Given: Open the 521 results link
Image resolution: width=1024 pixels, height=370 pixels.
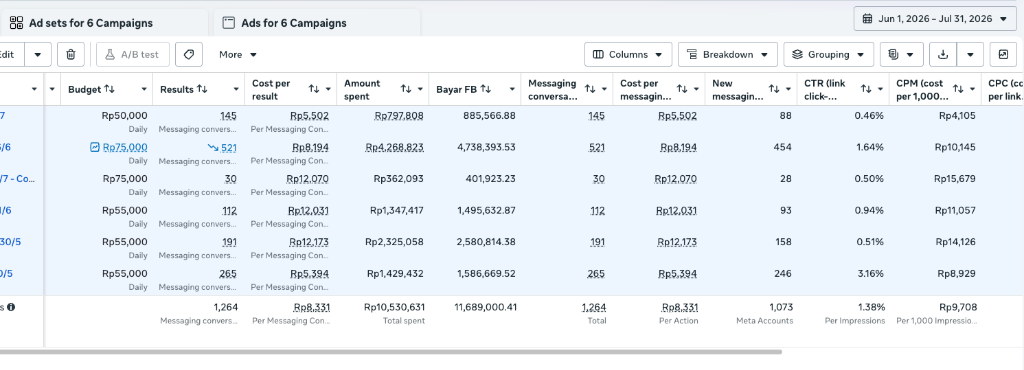Looking at the screenshot, I should [x=229, y=147].
